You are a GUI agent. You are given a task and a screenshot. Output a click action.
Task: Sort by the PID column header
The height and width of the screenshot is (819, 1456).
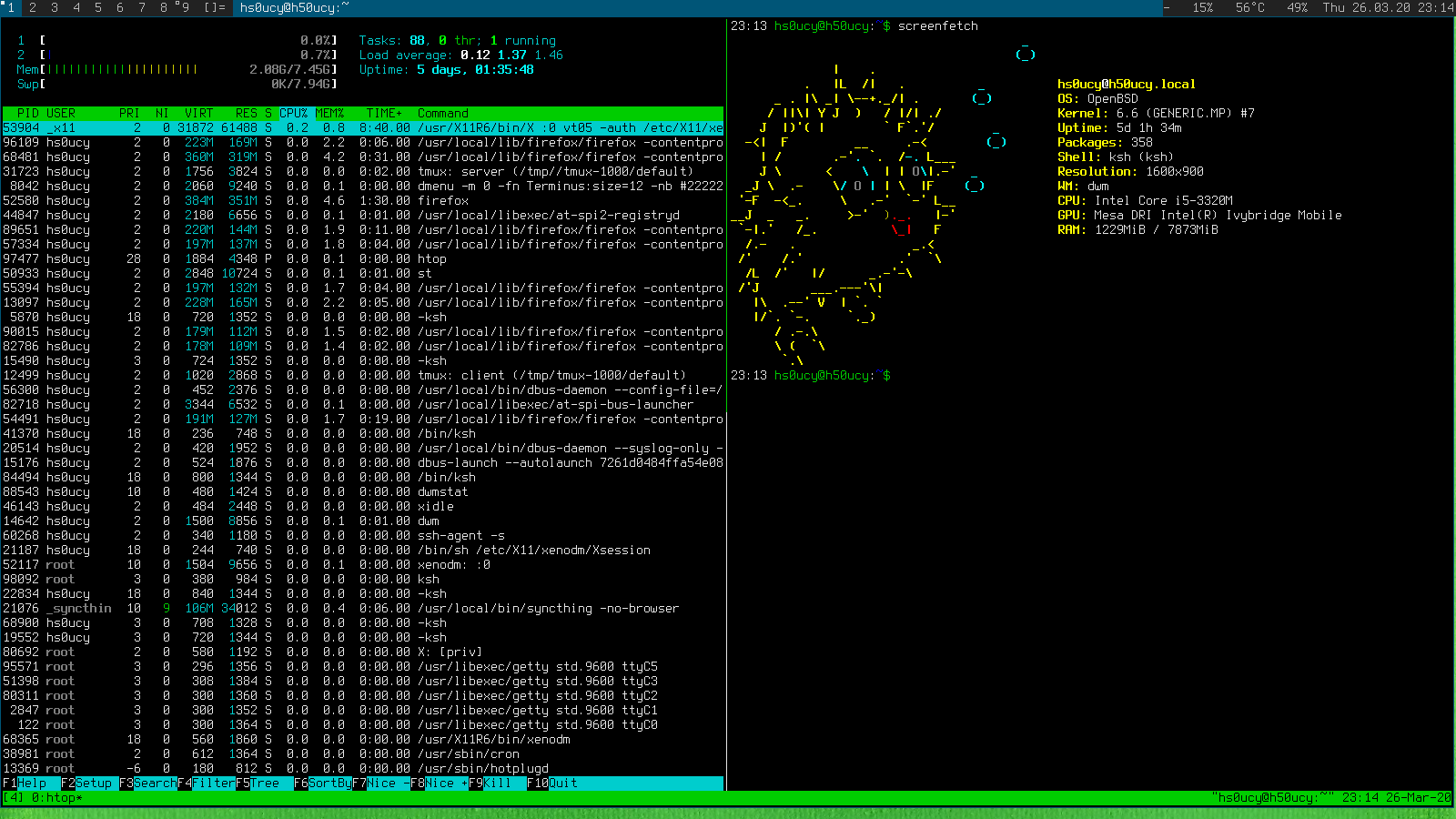[x=28, y=113]
